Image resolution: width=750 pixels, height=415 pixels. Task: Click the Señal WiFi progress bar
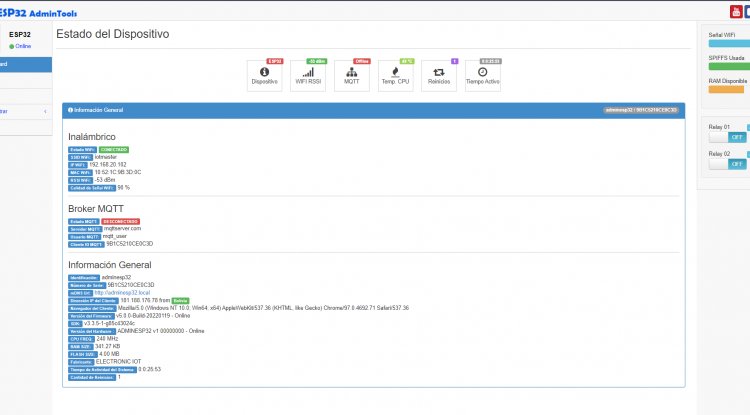pyautogui.click(x=726, y=44)
